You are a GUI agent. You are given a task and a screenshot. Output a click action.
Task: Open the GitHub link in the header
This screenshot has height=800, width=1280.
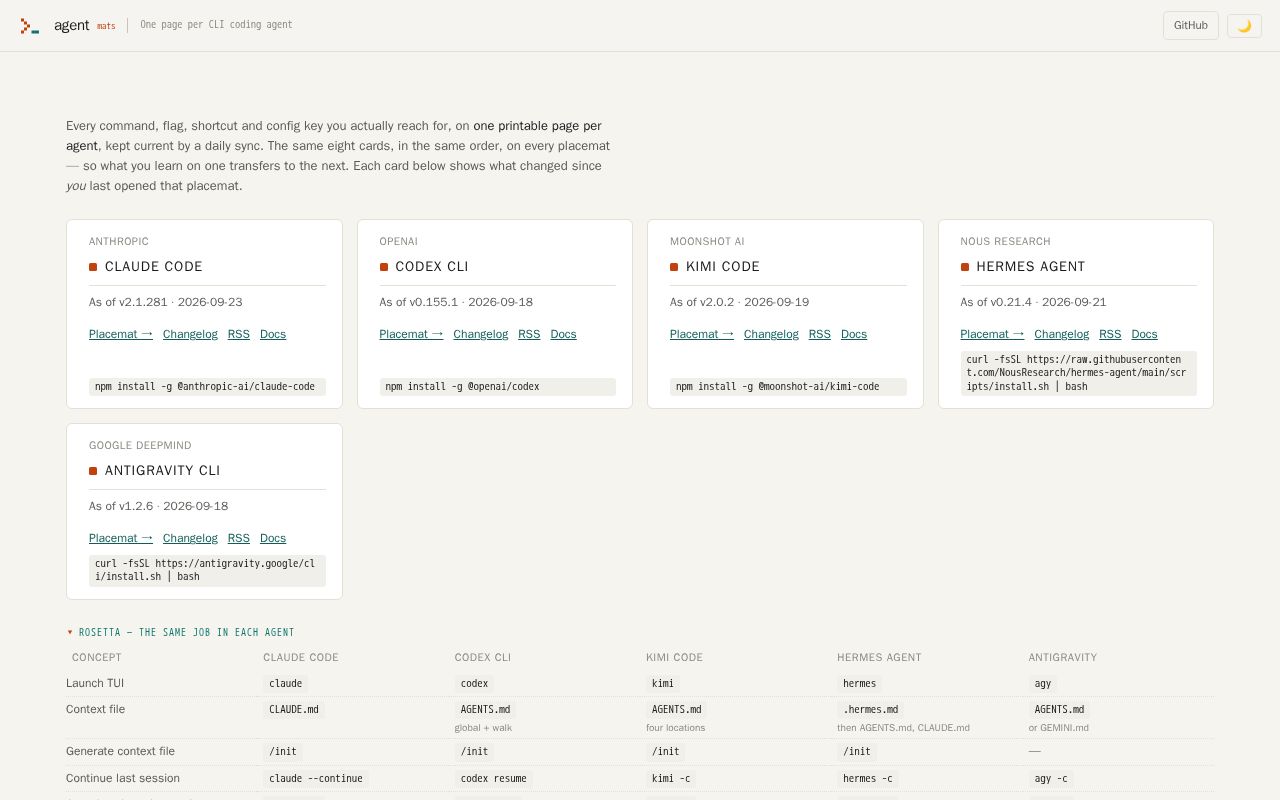1190,26
